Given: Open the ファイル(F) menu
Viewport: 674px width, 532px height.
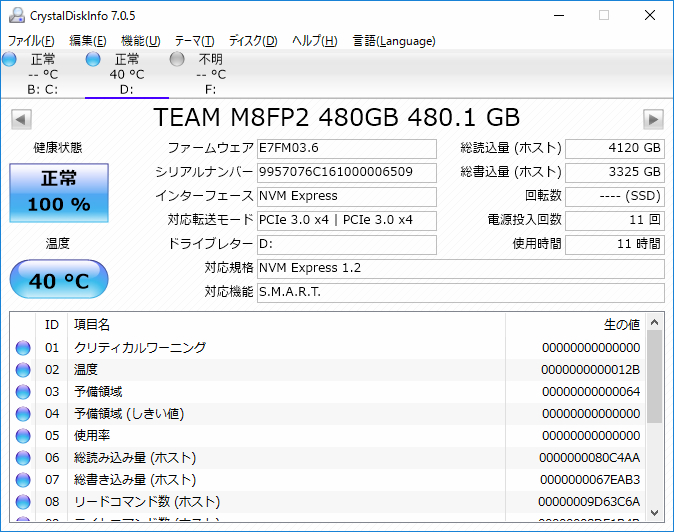Looking at the screenshot, I should [31, 41].
